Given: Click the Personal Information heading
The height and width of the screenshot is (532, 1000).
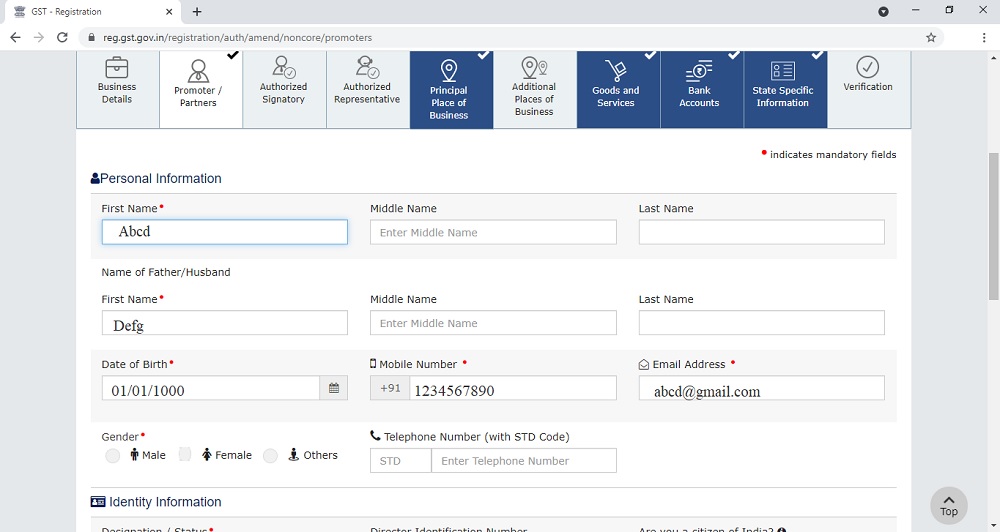Looking at the screenshot, I should click(x=156, y=179).
